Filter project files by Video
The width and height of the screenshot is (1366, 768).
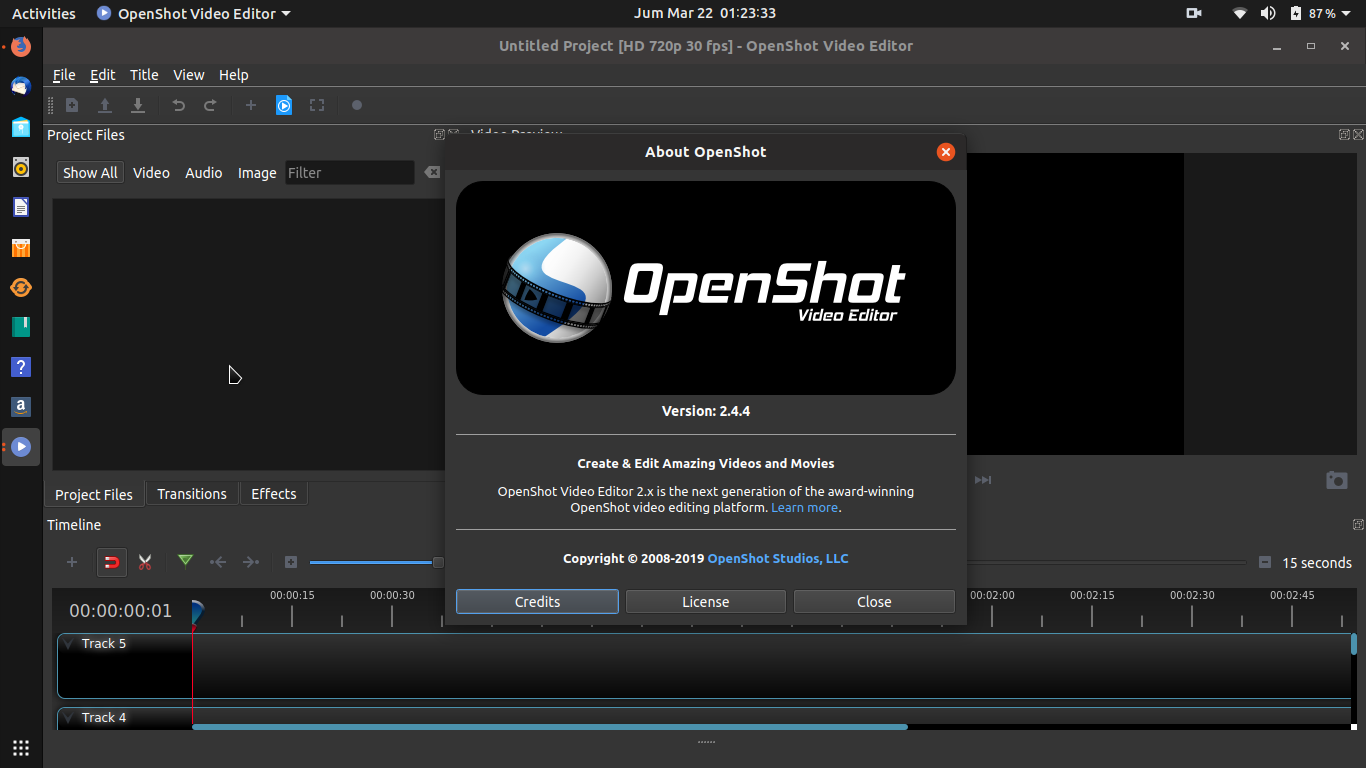pos(151,173)
